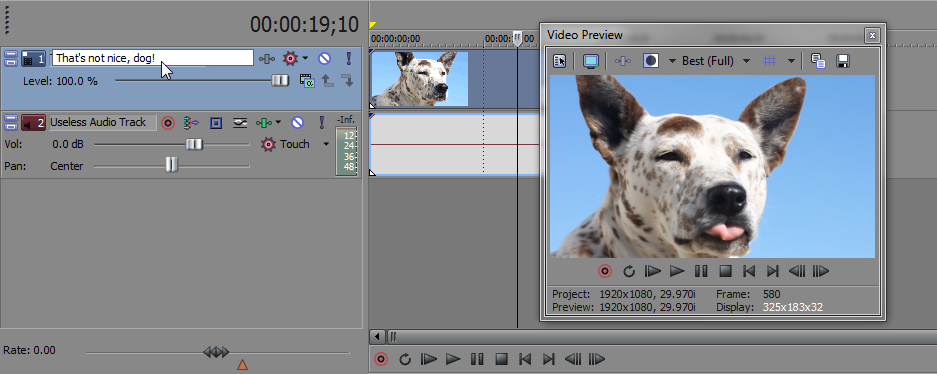Stop playback in the main timeline transport
Viewport: 937px width, 374px height.
point(501,359)
